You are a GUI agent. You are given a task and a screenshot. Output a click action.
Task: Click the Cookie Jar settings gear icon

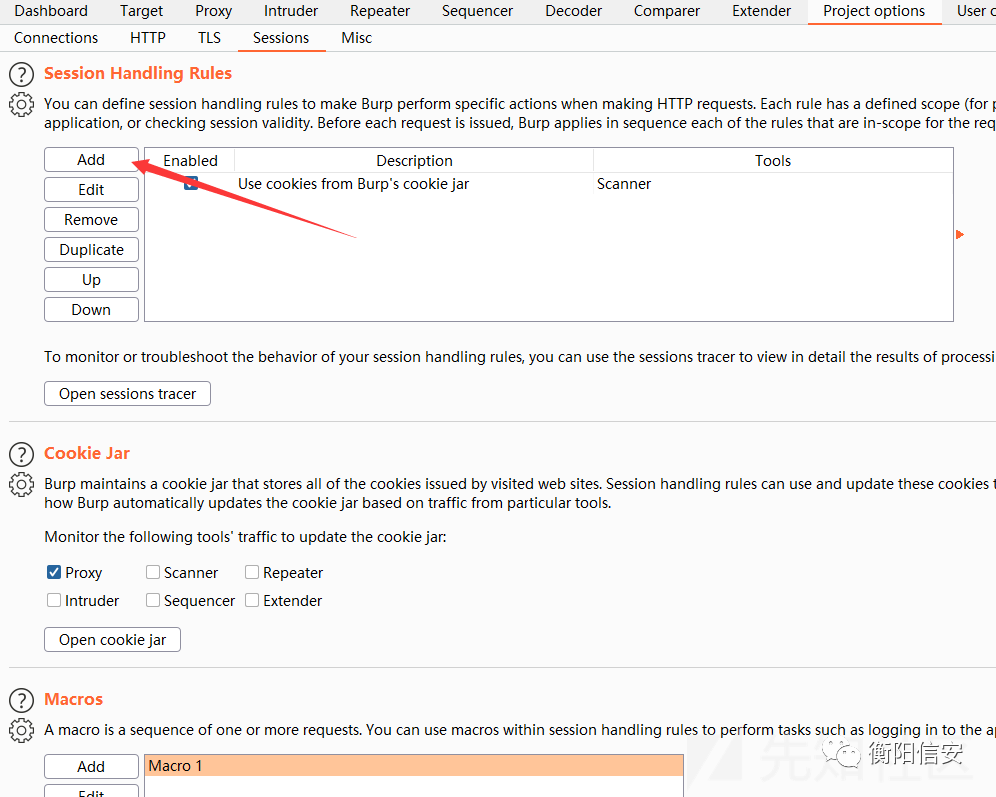[x=21, y=484]
